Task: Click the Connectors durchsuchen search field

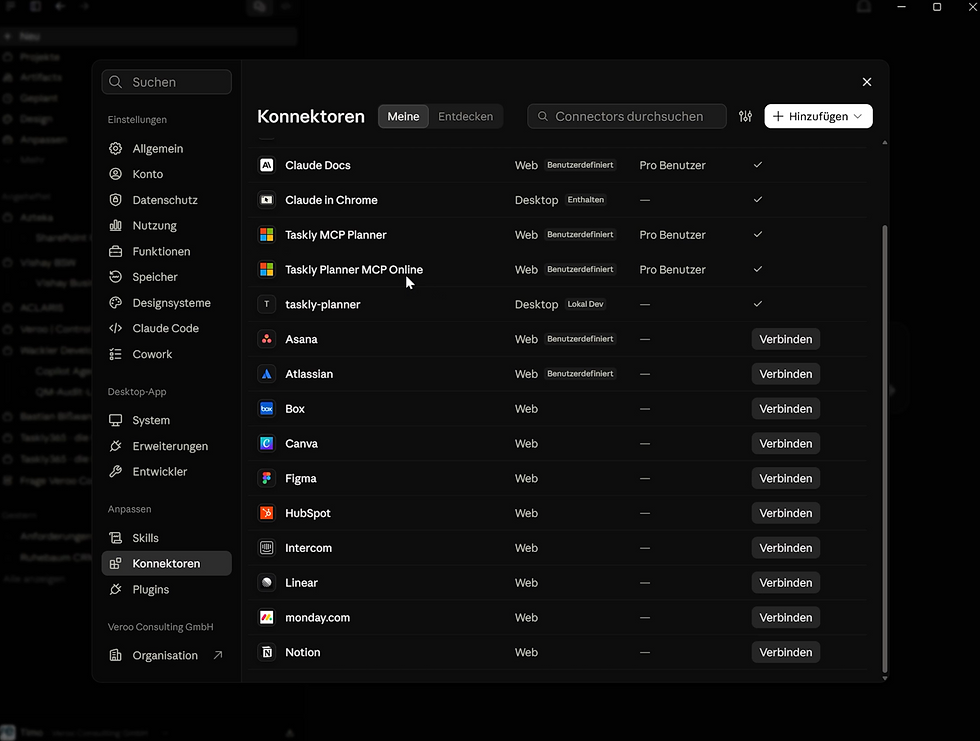Action: 627,116
